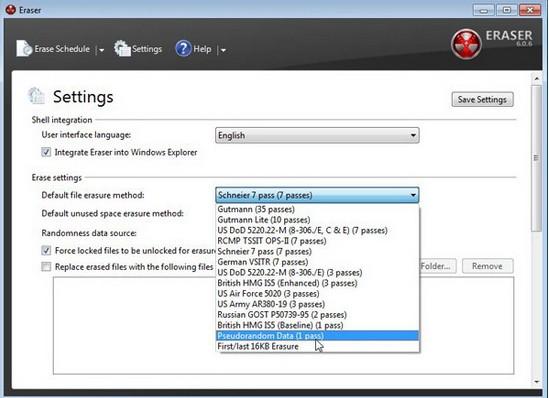The image size is (549, 398).
Task: Open the User interface language dropdown
Action: (317, 135)
